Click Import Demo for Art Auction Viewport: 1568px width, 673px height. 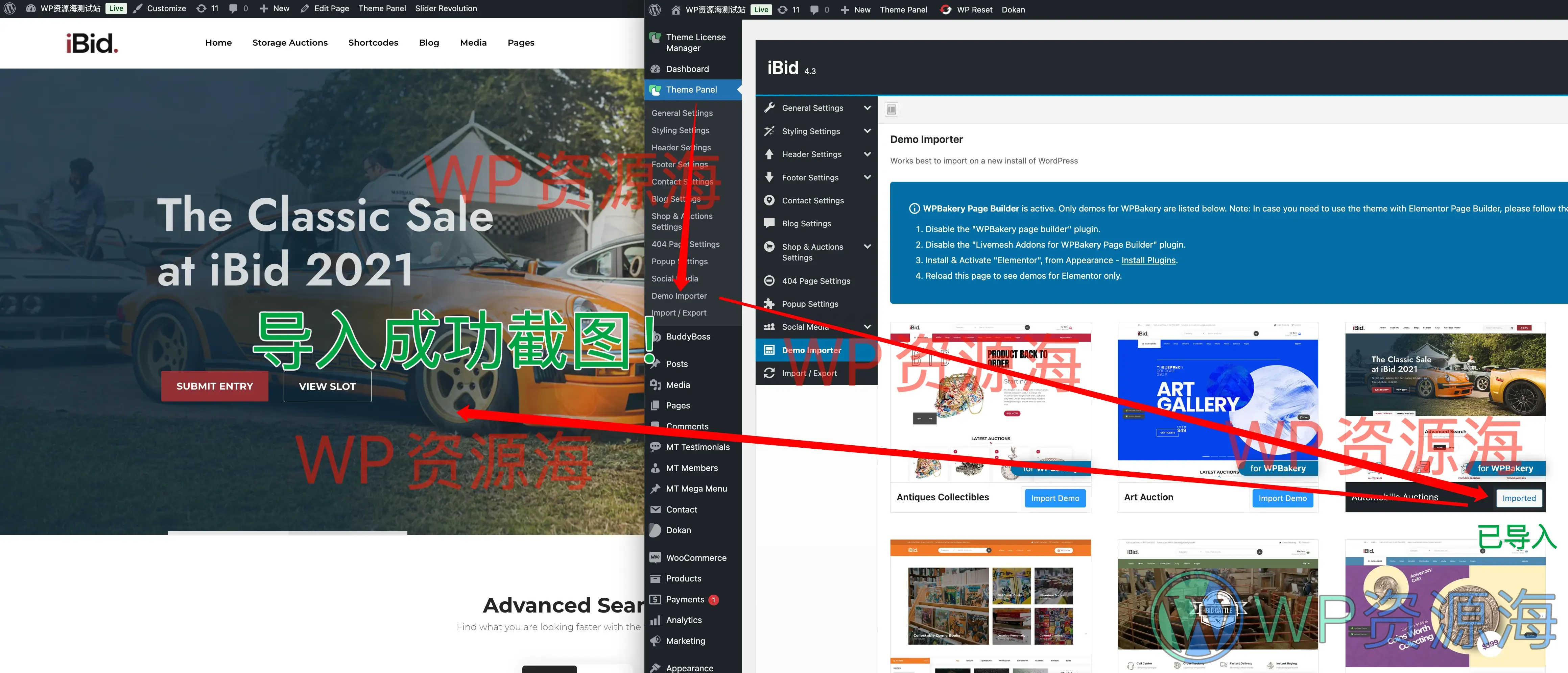(x=1283, y=498)
